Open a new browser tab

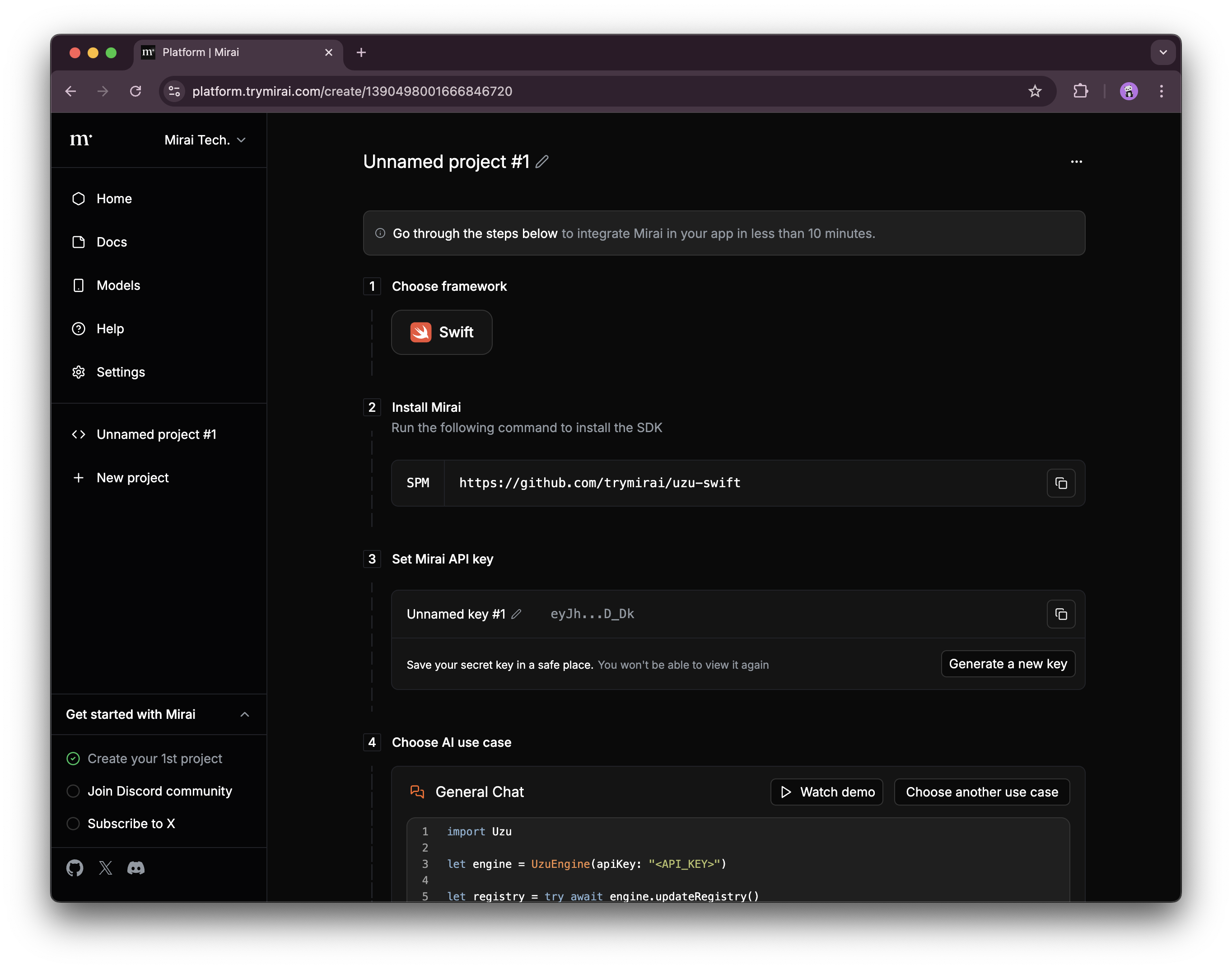point(361,53)
